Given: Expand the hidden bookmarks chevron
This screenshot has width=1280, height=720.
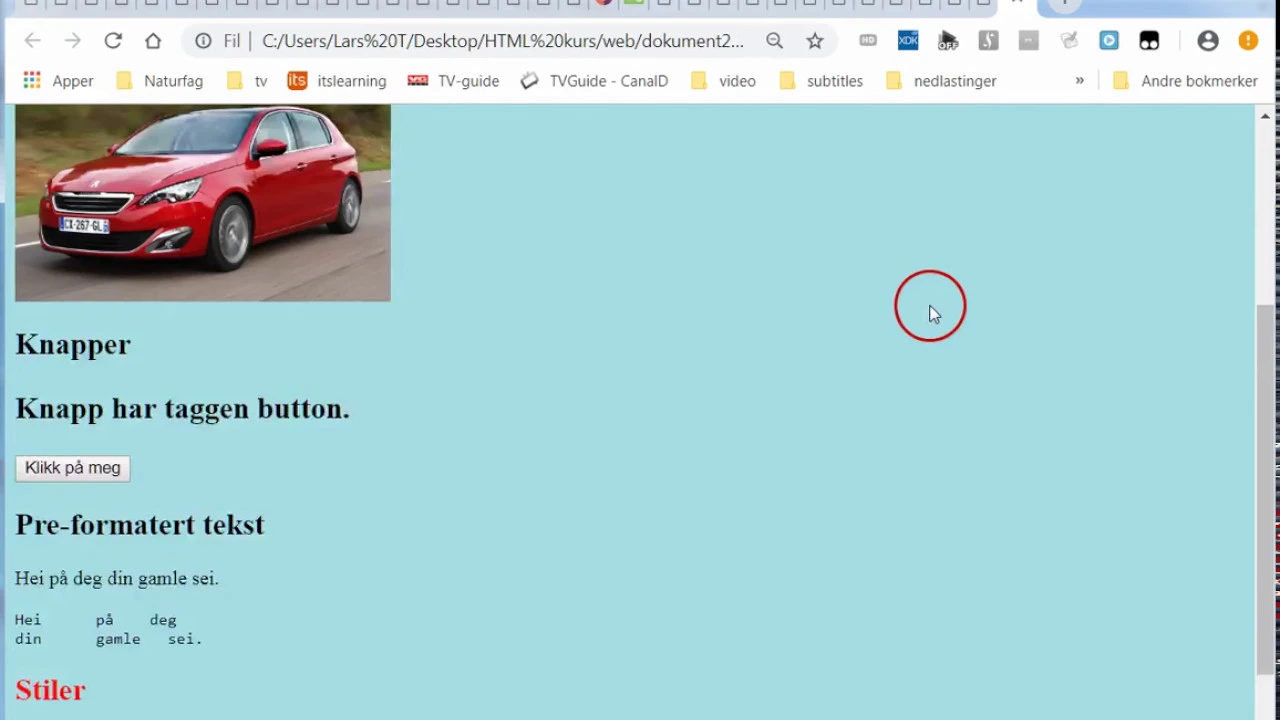Looking at the screenshot, I should click(1079, 81).
